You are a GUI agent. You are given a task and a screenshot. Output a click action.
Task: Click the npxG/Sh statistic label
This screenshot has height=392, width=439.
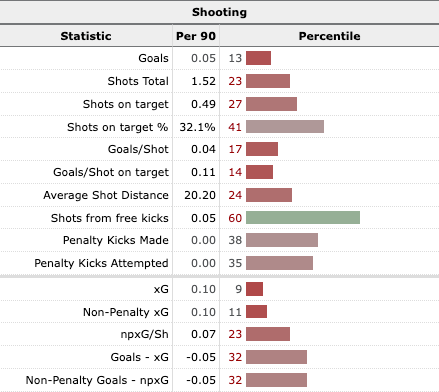(x=144, y=334)
